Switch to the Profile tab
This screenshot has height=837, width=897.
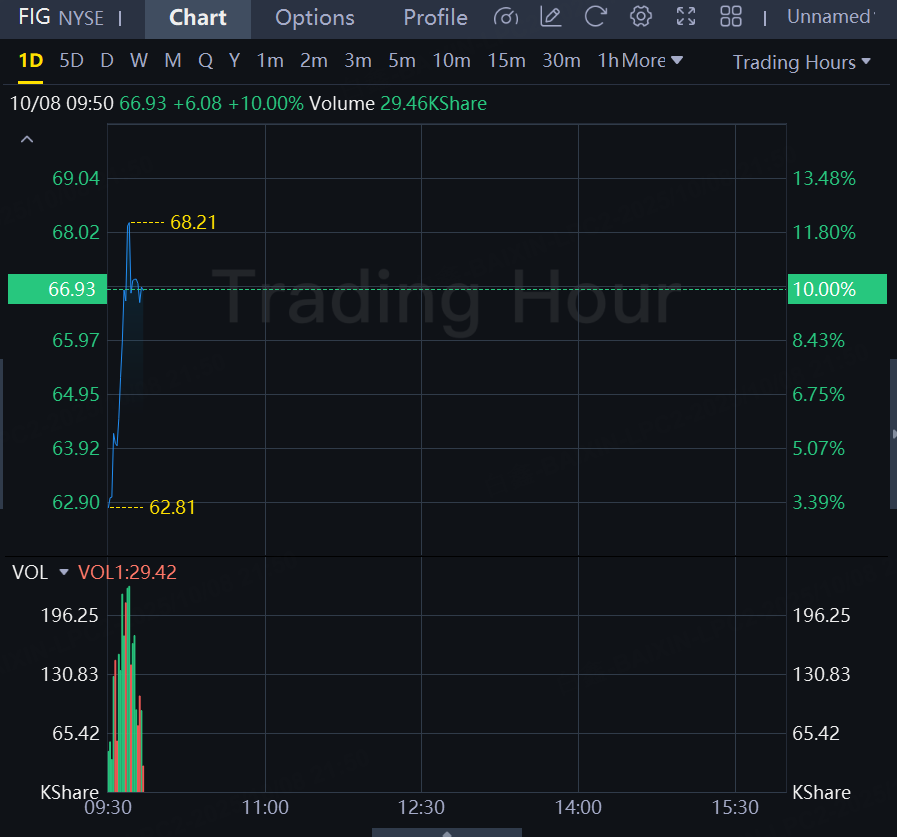point(435,17)
